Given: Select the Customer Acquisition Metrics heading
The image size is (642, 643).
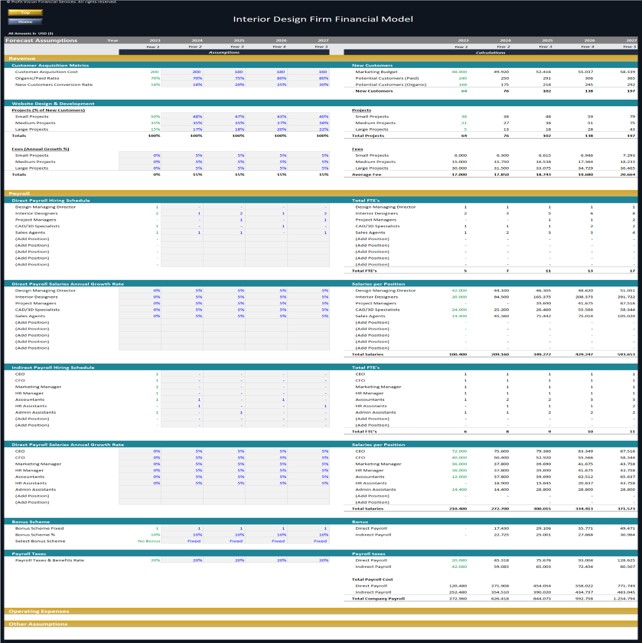Looking at the screenshot, I should click(x=50, y=65).
